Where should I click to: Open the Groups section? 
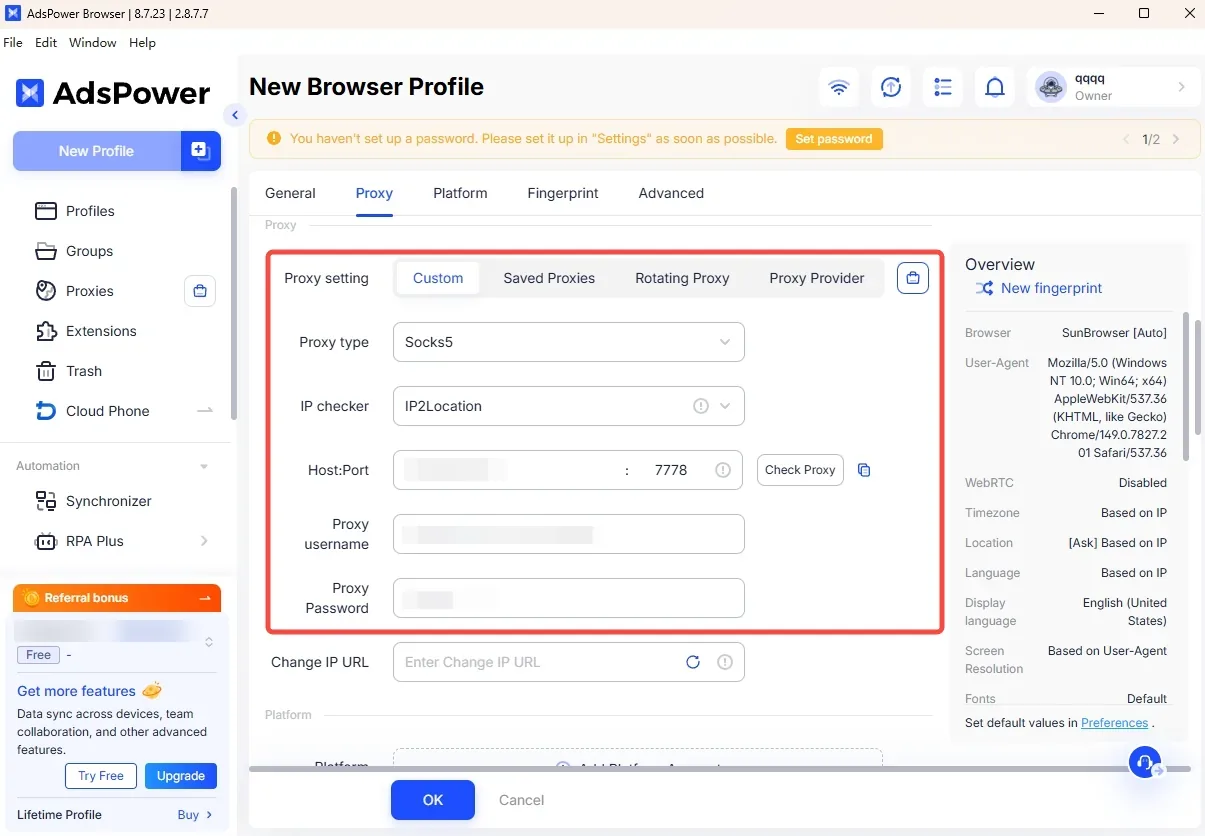click(x=89, y=251)
